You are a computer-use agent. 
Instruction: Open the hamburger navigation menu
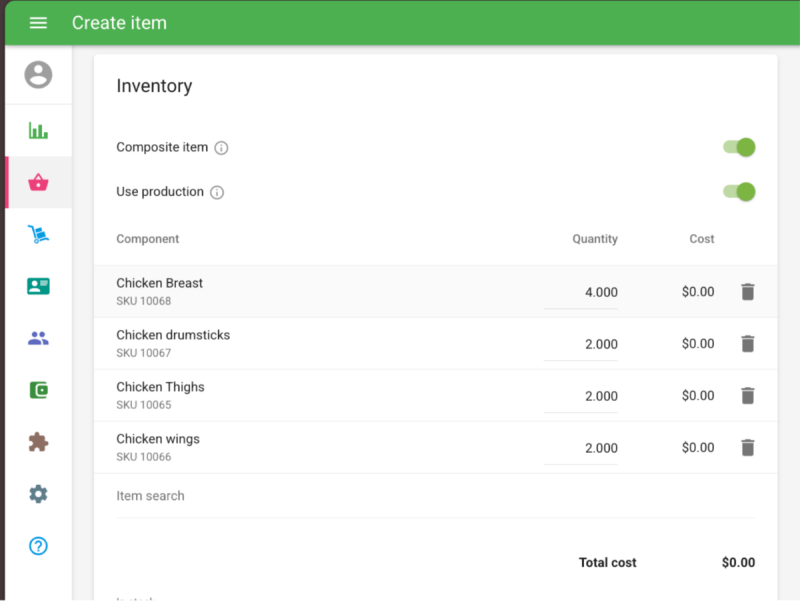38,23
